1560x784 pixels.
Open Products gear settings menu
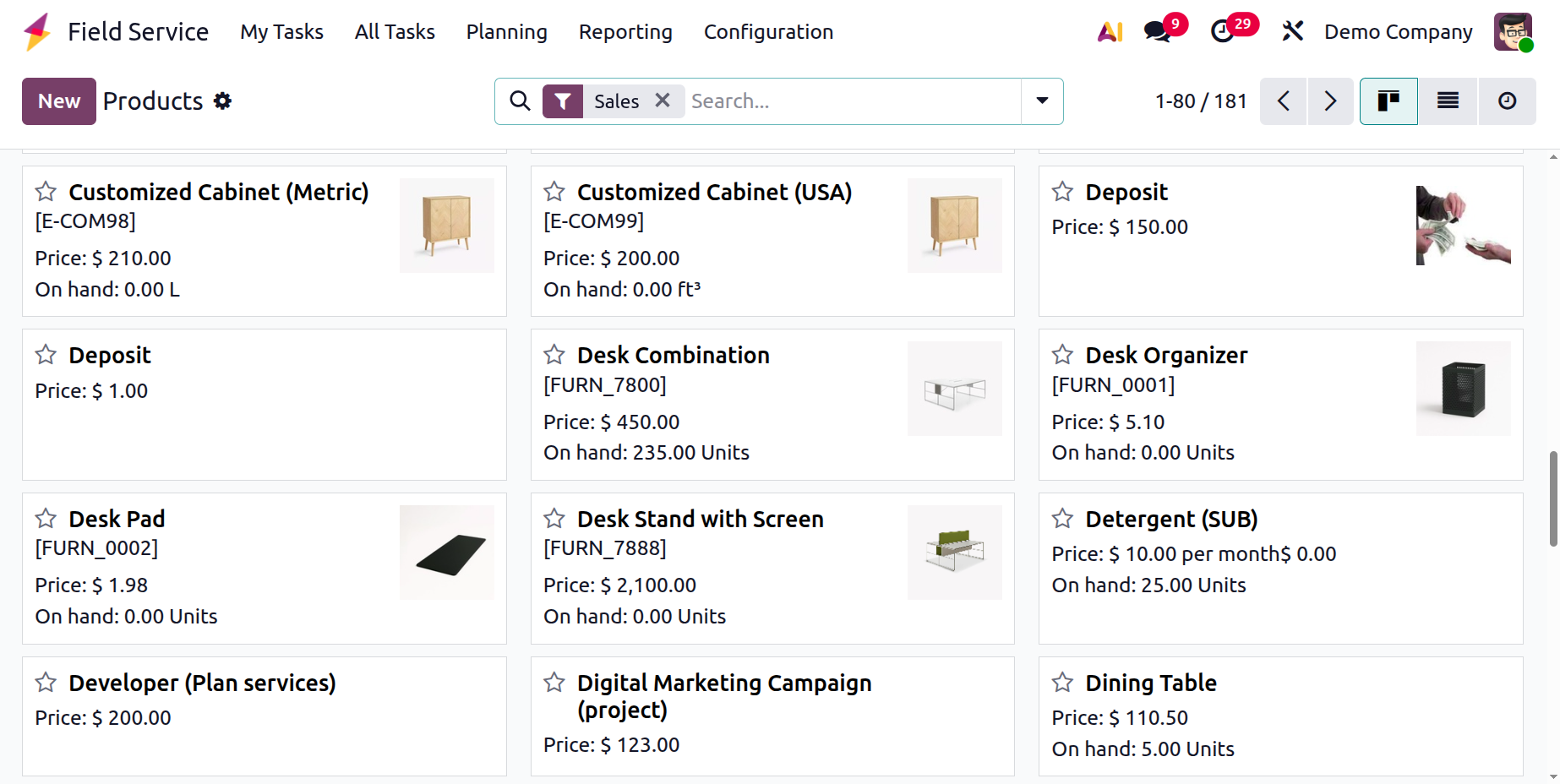(x=222, y=101)
